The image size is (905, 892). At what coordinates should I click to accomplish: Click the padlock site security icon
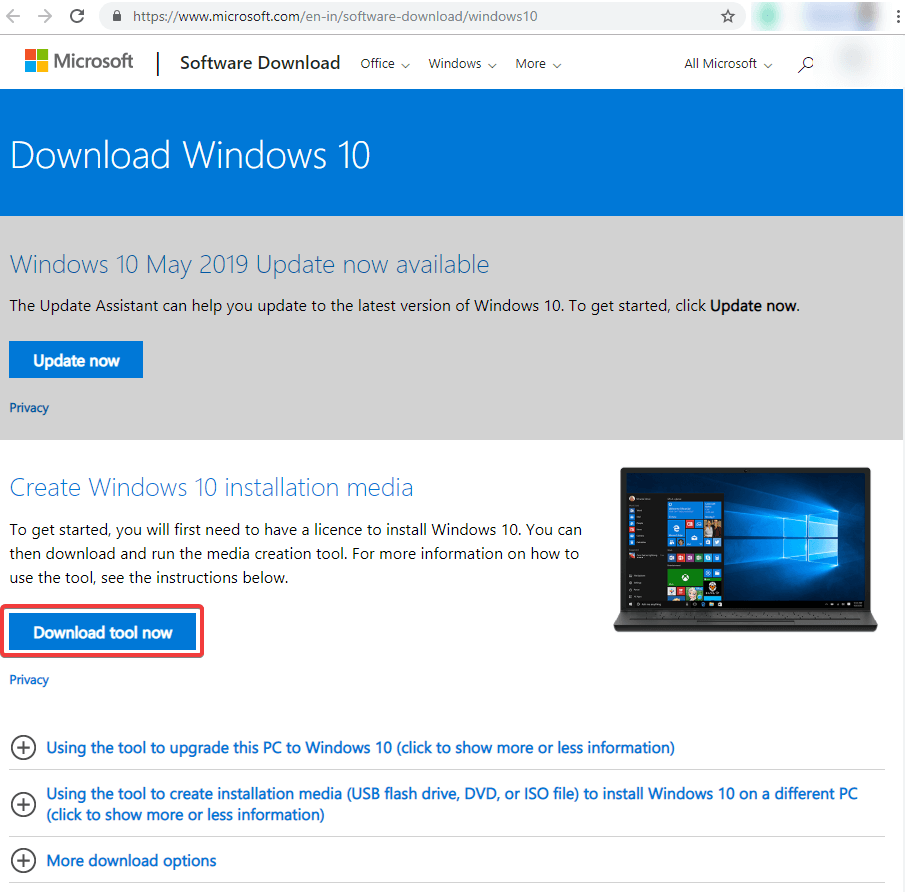coord(117,16)
